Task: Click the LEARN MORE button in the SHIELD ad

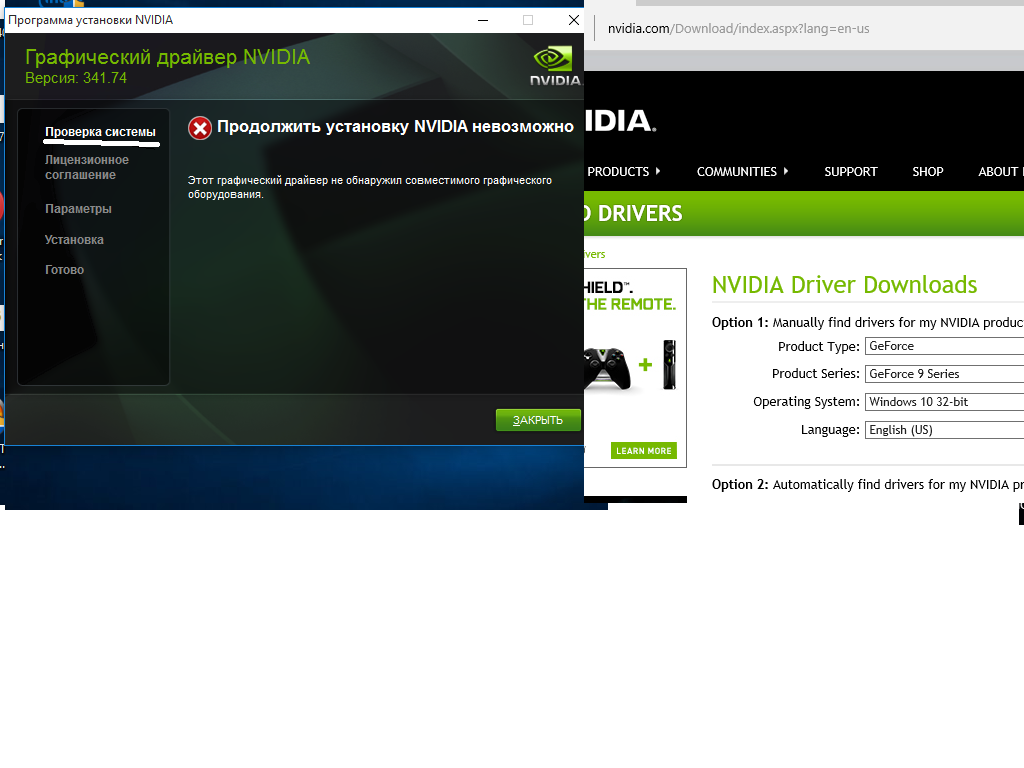Action: point(643,451)
